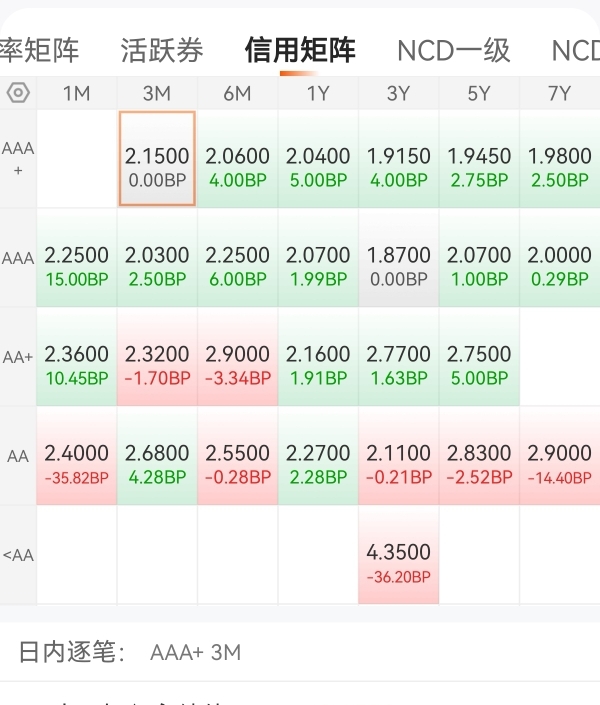Image resolution: width=600 pixels, height=705 pixels.
Task: Click the 1Y column header
Action: pos(318,93)
